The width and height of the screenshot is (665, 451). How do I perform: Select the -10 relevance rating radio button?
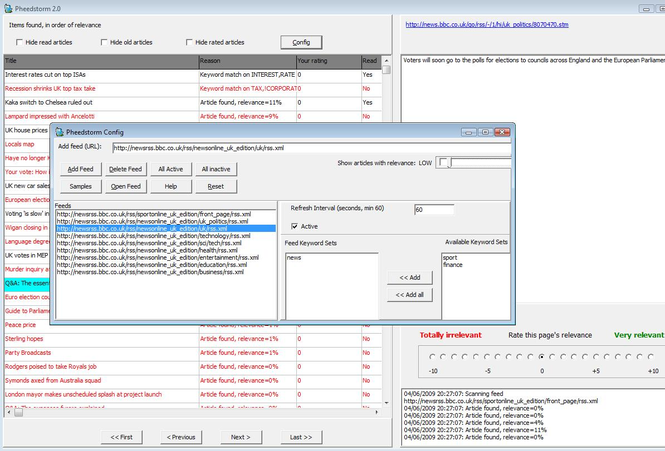(x=432, y=357)
